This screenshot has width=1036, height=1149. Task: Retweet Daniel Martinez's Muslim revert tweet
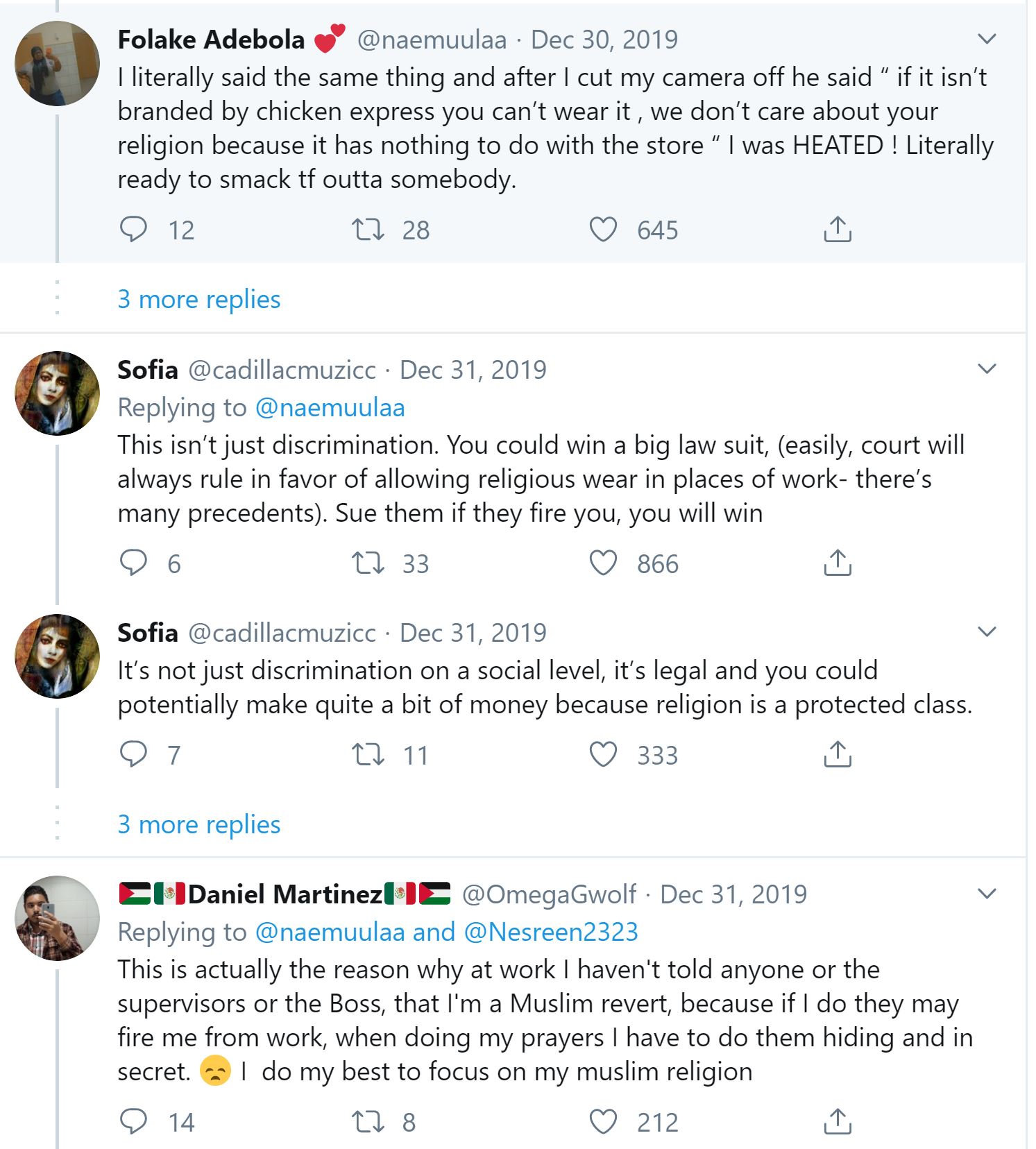click(x=368, y=1122)
